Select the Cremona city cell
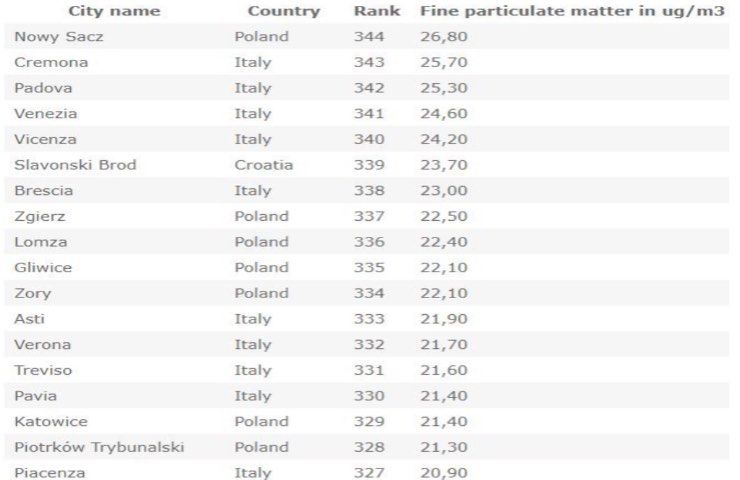This screenshot has height=480, width=740. (51, 62)
